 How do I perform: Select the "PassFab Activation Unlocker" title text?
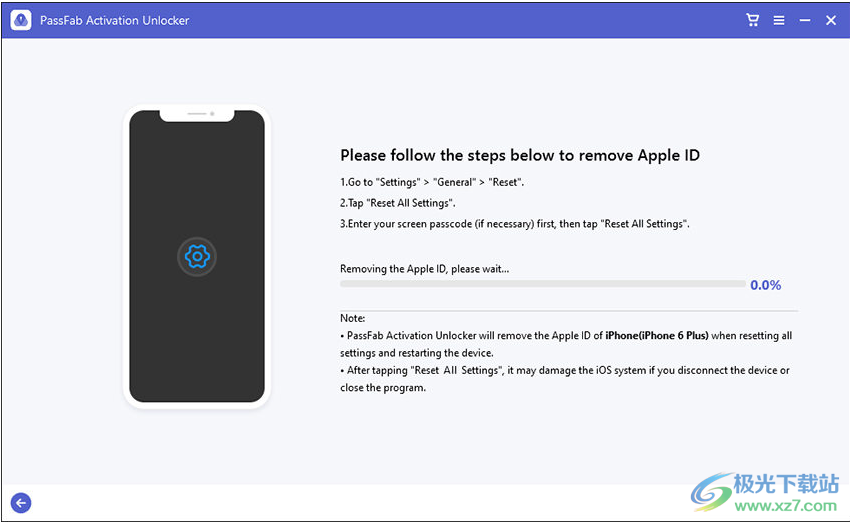click(114, 21)
